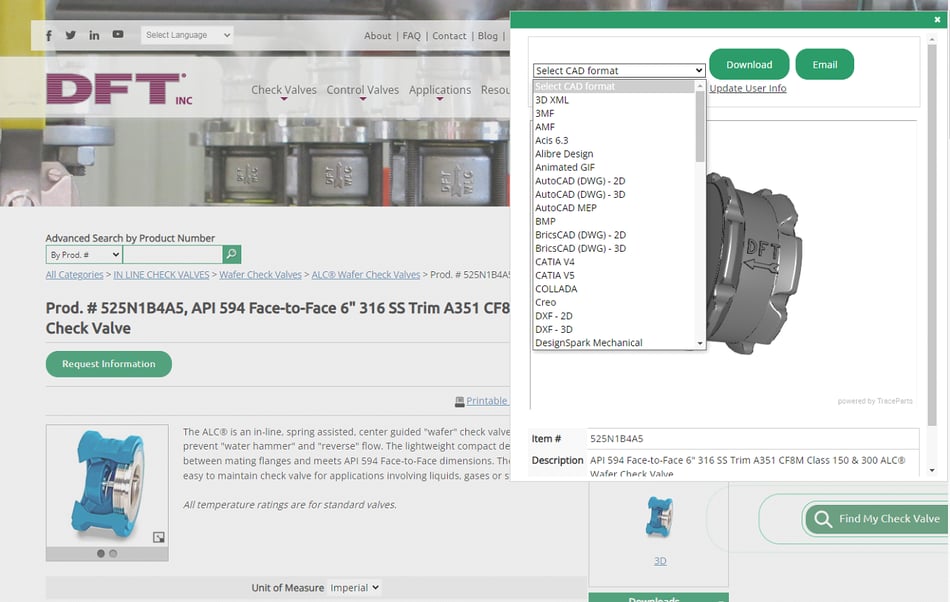Image resolution: width=950 pixels, height=602 pixels.
Task: Open the Select Language dropdown
Action: coord(186,34)
